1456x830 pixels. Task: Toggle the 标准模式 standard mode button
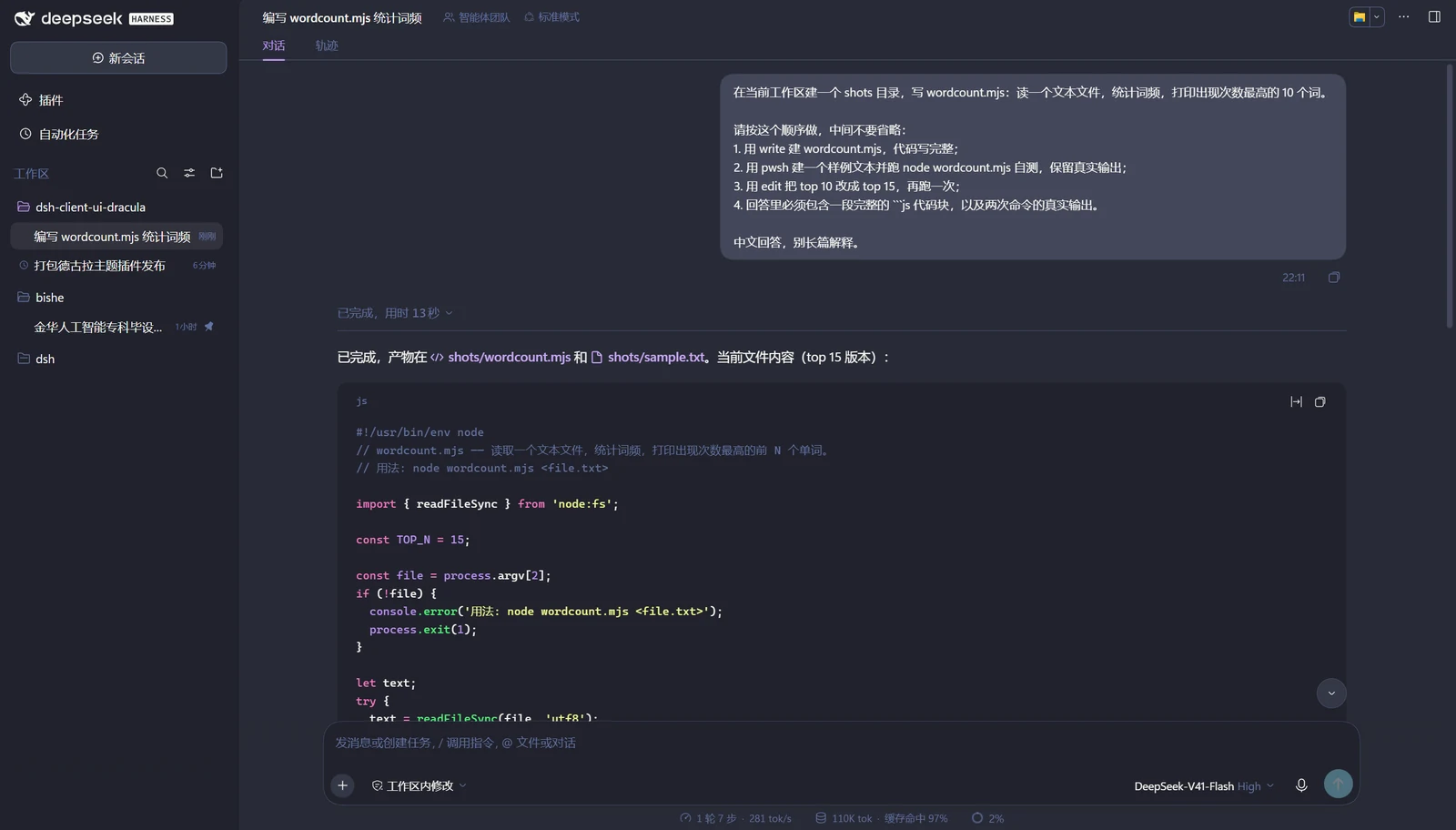pos(551,17)
